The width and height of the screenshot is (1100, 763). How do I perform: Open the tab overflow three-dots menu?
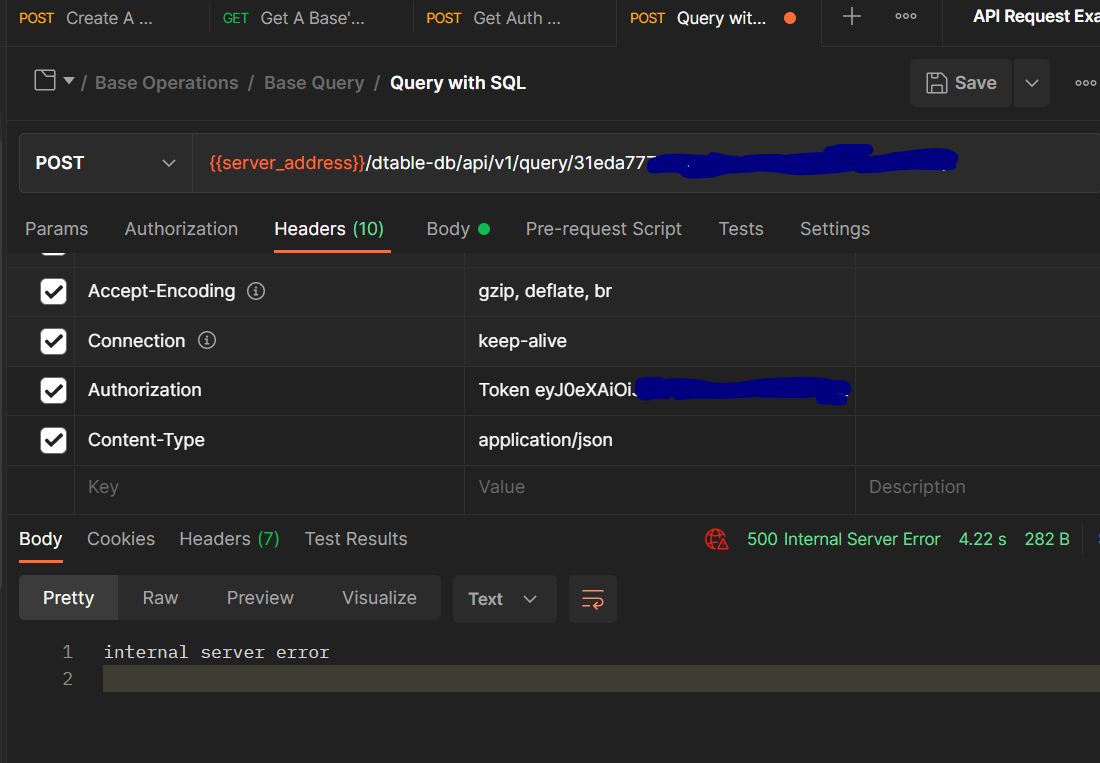click(x=906, y=17)
